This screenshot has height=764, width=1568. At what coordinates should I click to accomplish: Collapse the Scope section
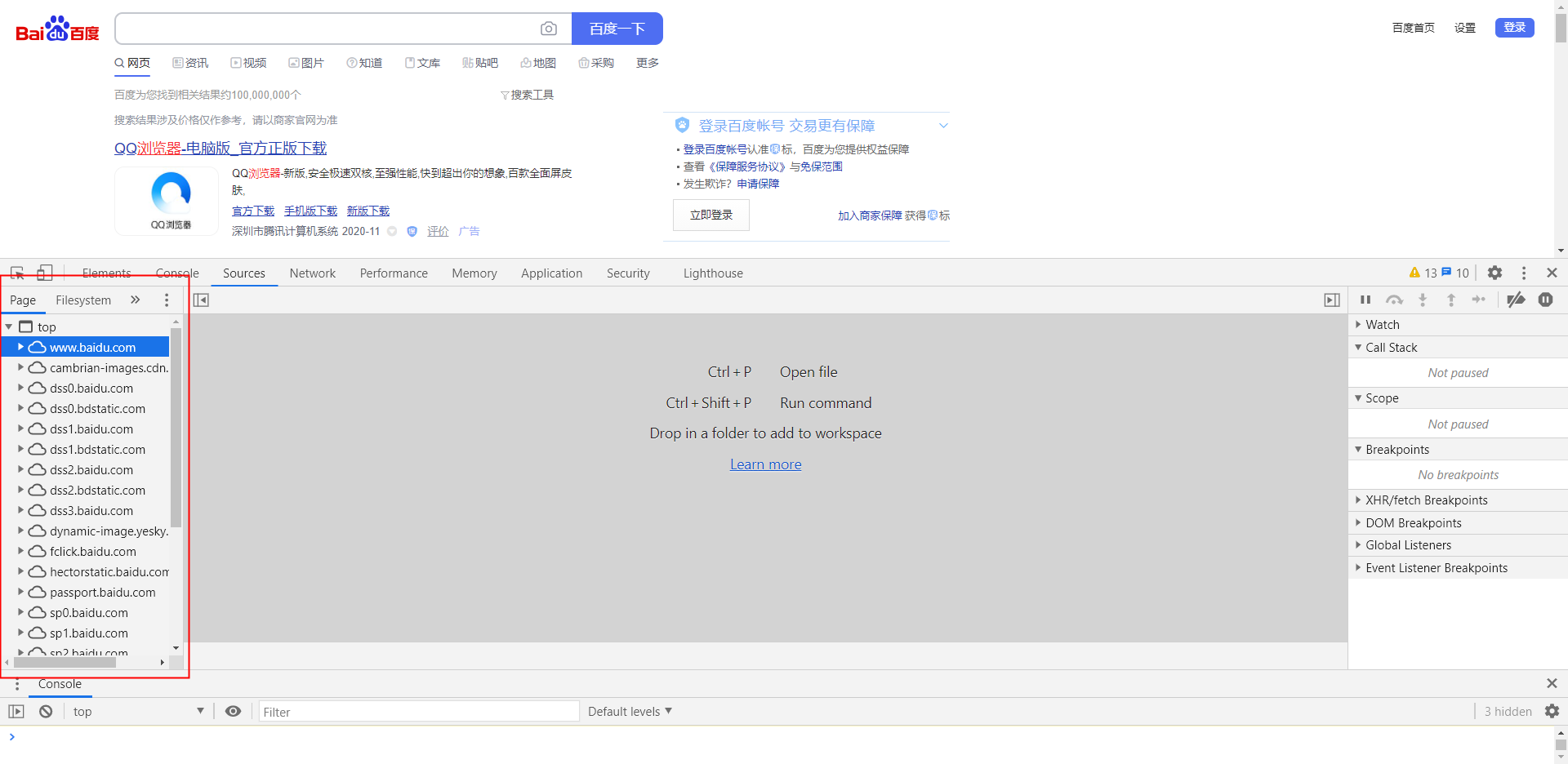(1358, 398)
